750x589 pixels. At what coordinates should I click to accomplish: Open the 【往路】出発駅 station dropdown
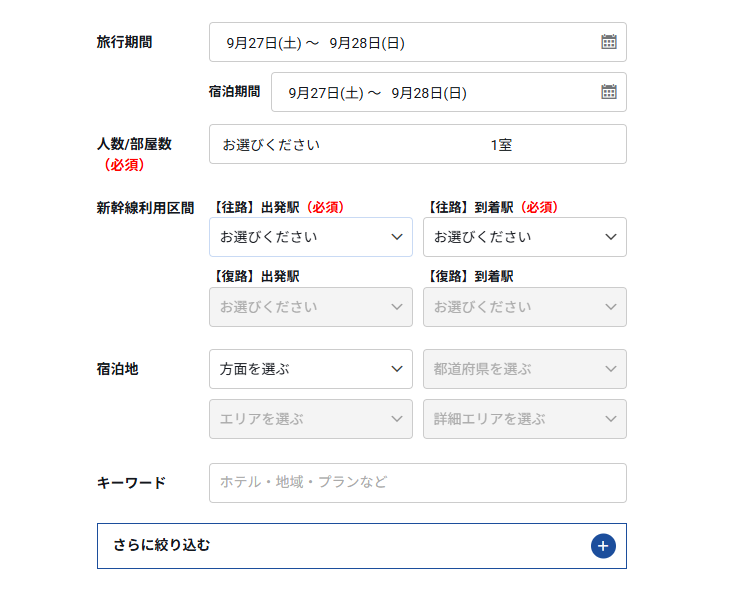coord(310,237)
